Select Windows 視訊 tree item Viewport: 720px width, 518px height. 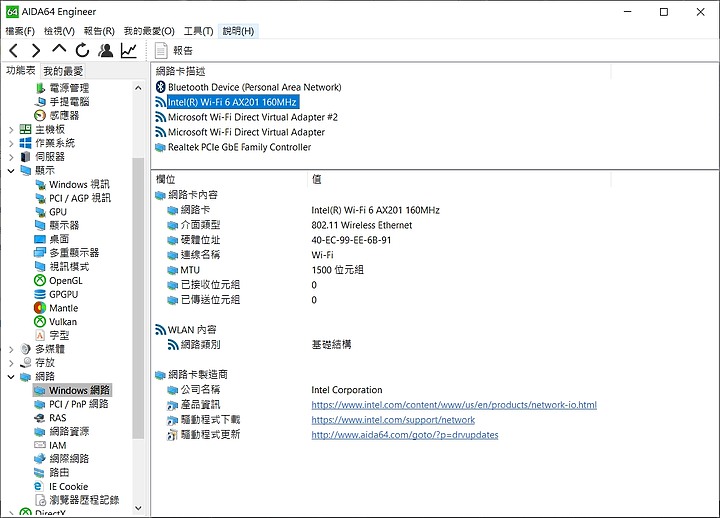[x=79, y=184]
